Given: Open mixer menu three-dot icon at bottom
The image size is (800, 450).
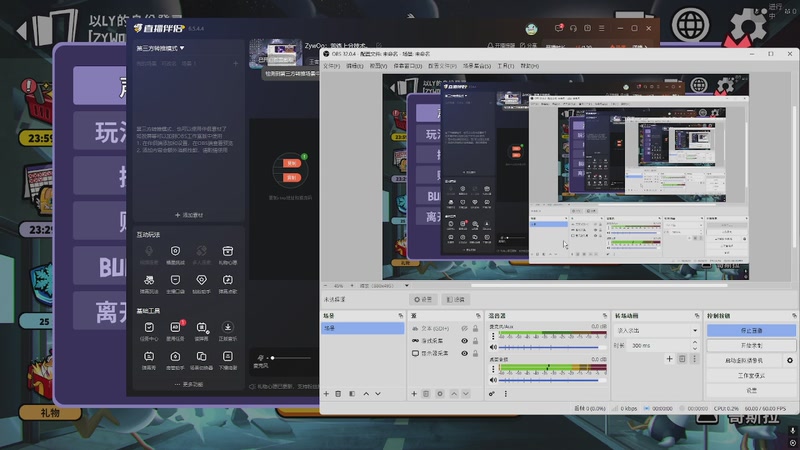Looking at the screenshot, I should point(506,394).
